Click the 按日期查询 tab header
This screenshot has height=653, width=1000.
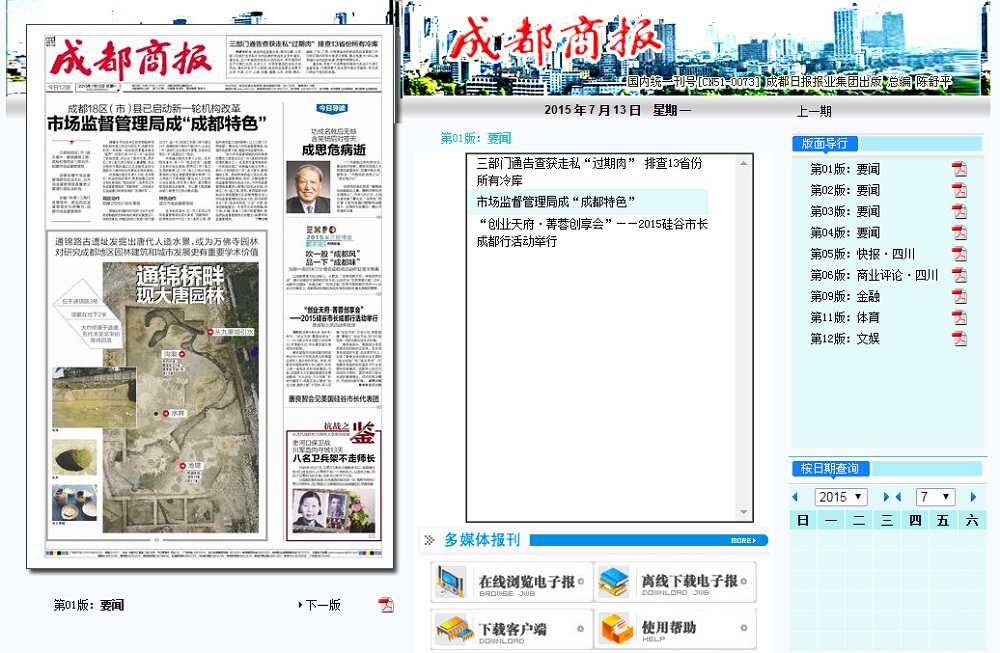tap(830, 469)
